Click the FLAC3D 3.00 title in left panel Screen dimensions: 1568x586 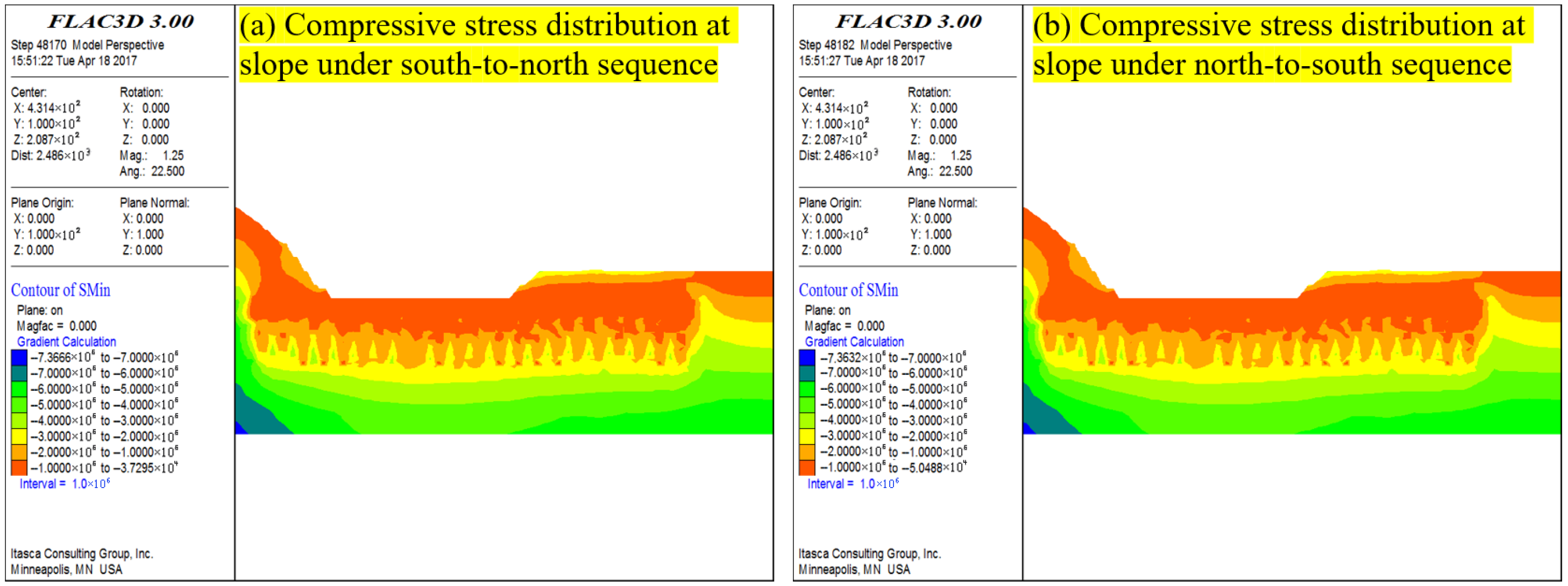point(120,22)
